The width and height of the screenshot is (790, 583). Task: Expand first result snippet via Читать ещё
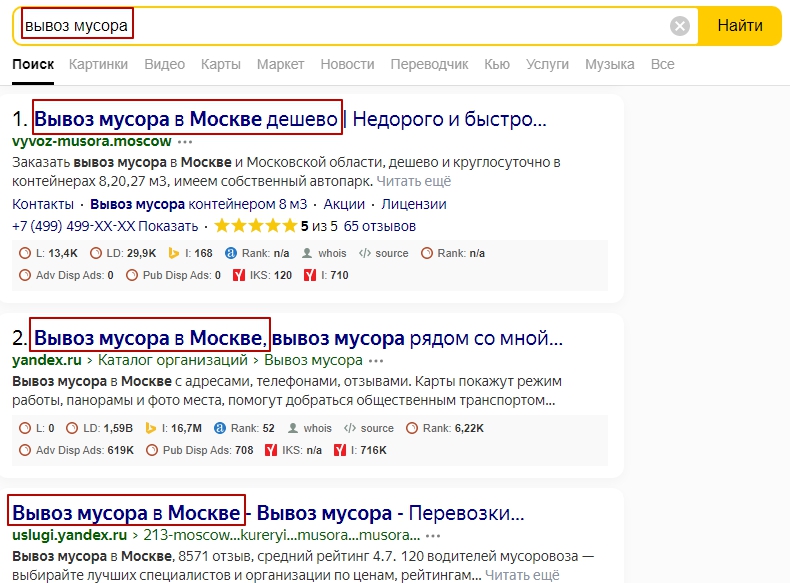click(414, 181)
